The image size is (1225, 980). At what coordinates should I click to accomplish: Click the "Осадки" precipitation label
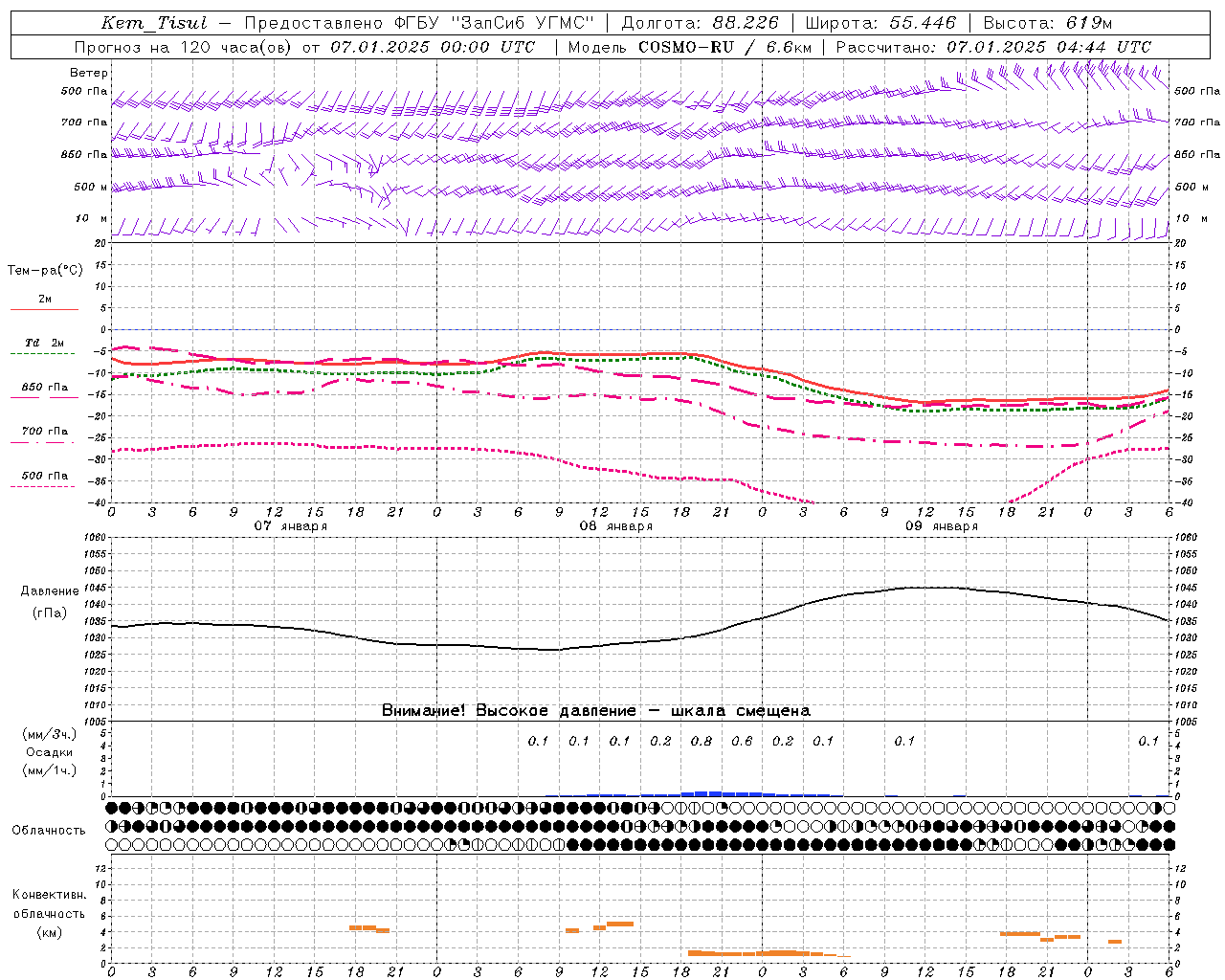point(50,752)
